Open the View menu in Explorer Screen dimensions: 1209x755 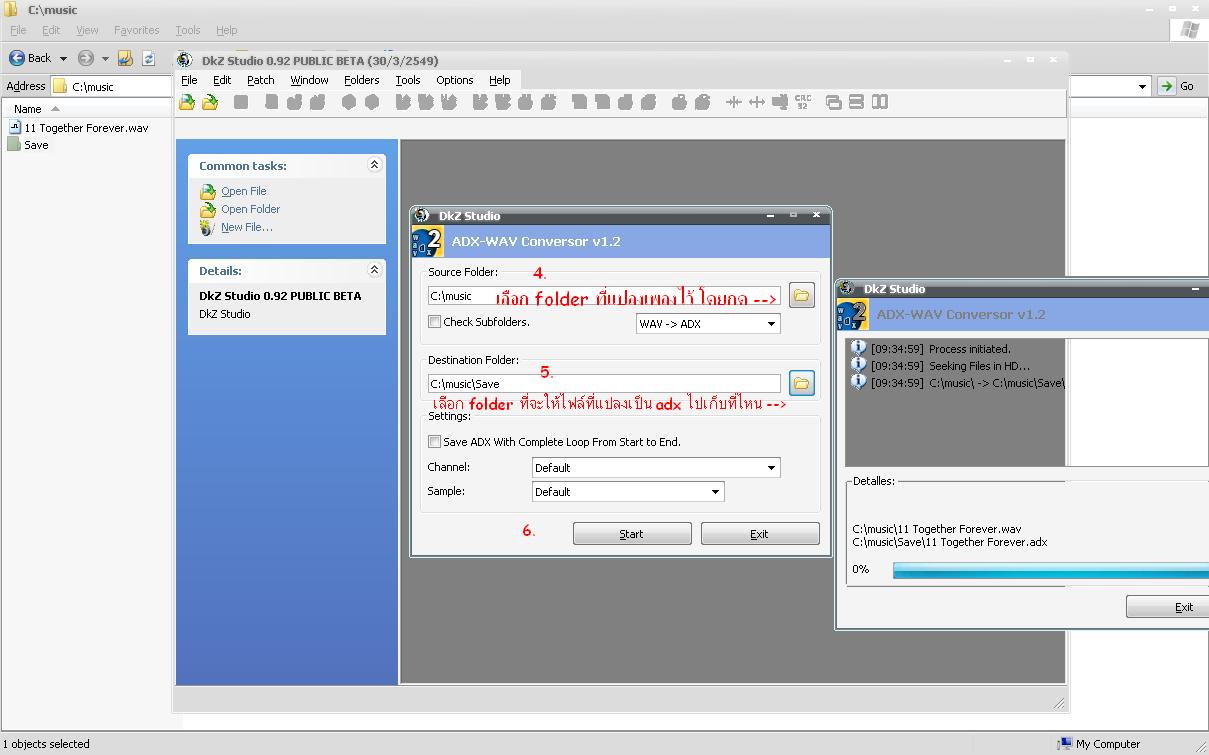click(x=87, y=30)
